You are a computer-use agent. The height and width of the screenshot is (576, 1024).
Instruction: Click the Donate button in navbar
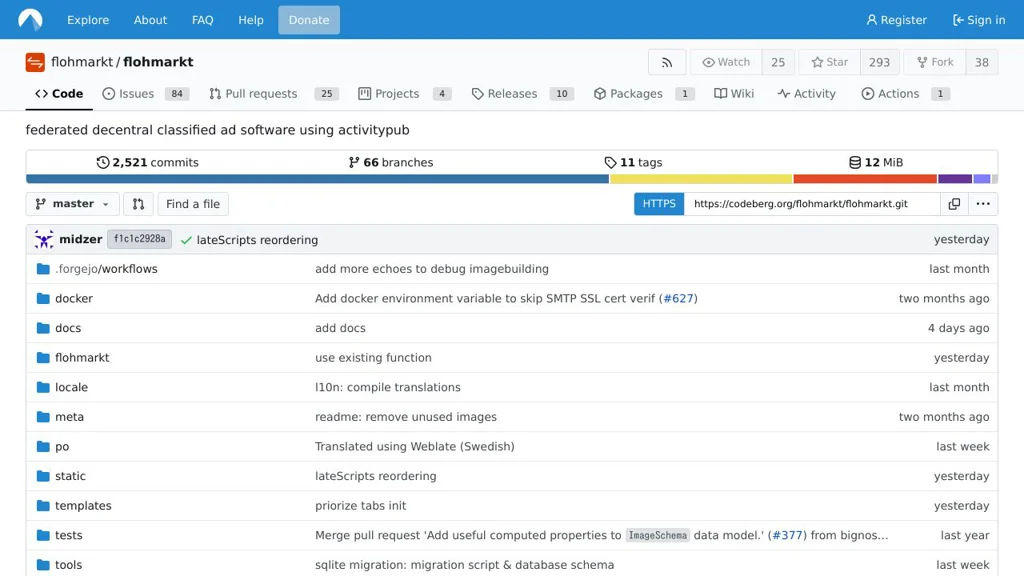[x=309, y=20]
